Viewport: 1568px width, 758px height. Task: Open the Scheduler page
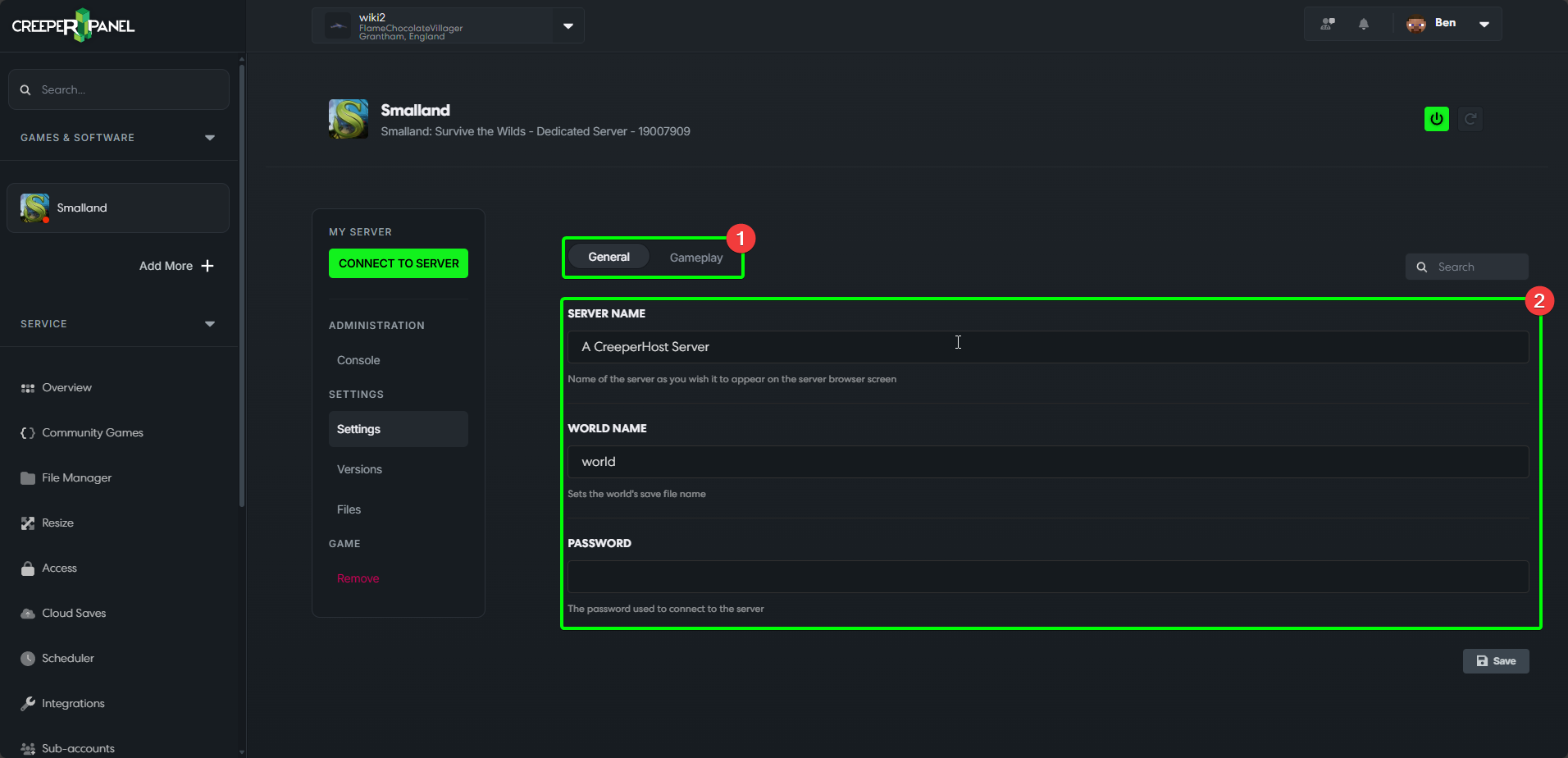68,659
